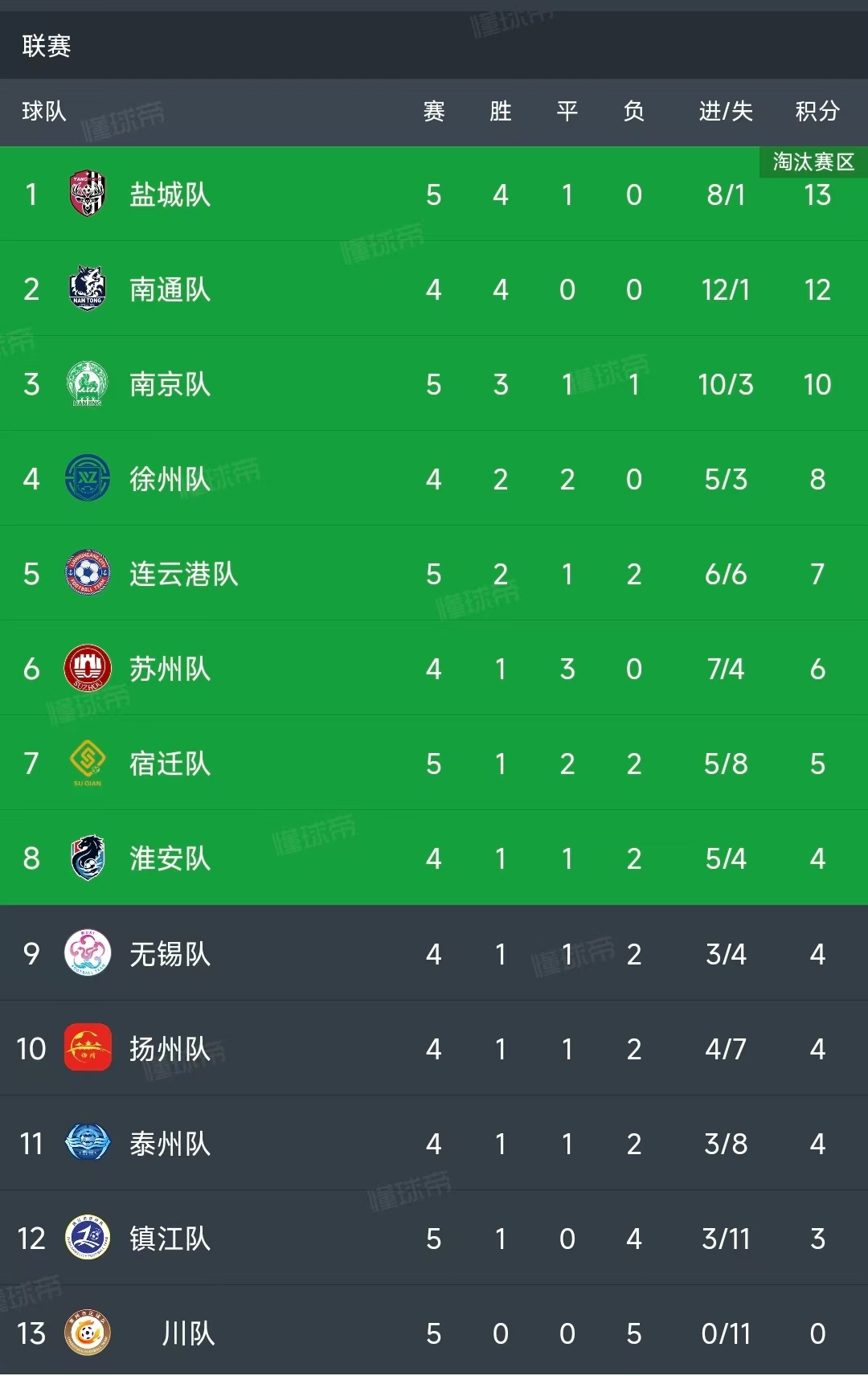
Task: Tap the 连云港队 soccer ball logo
Action: pyautogui.click(x=88, y=573)
